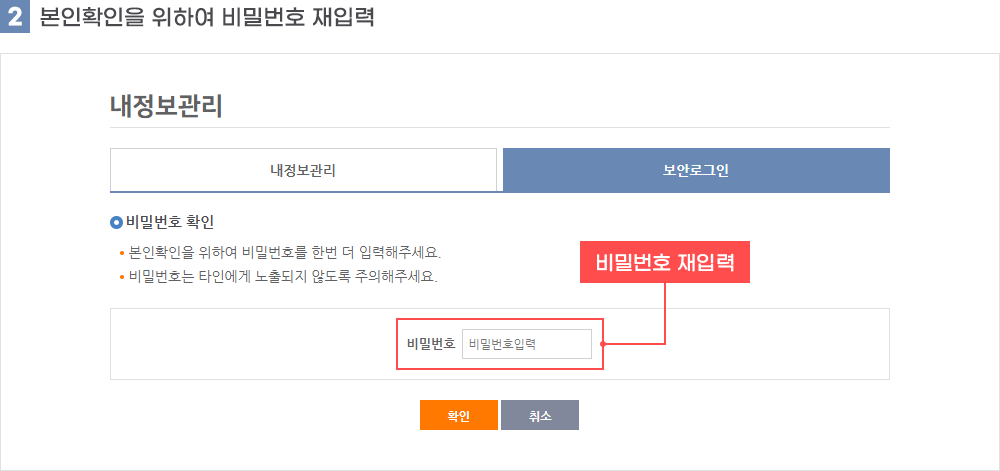
Task: Open the 보안로그인 tab
Action: coord(696,170)
